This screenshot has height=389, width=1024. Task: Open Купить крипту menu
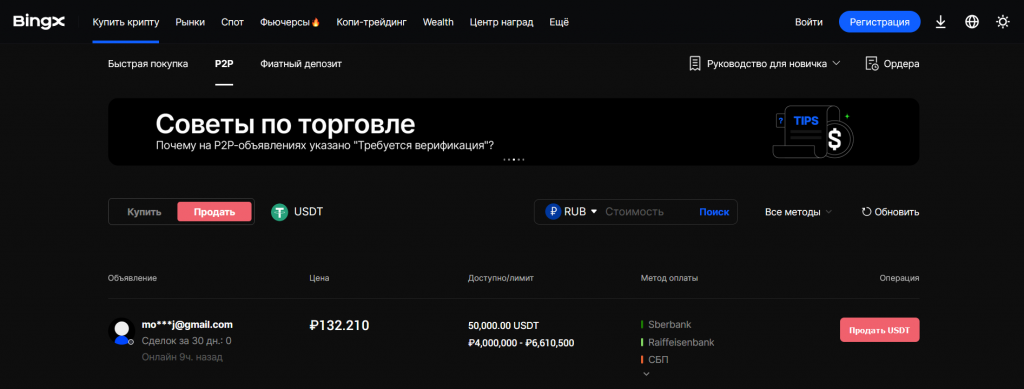(125, 22)
